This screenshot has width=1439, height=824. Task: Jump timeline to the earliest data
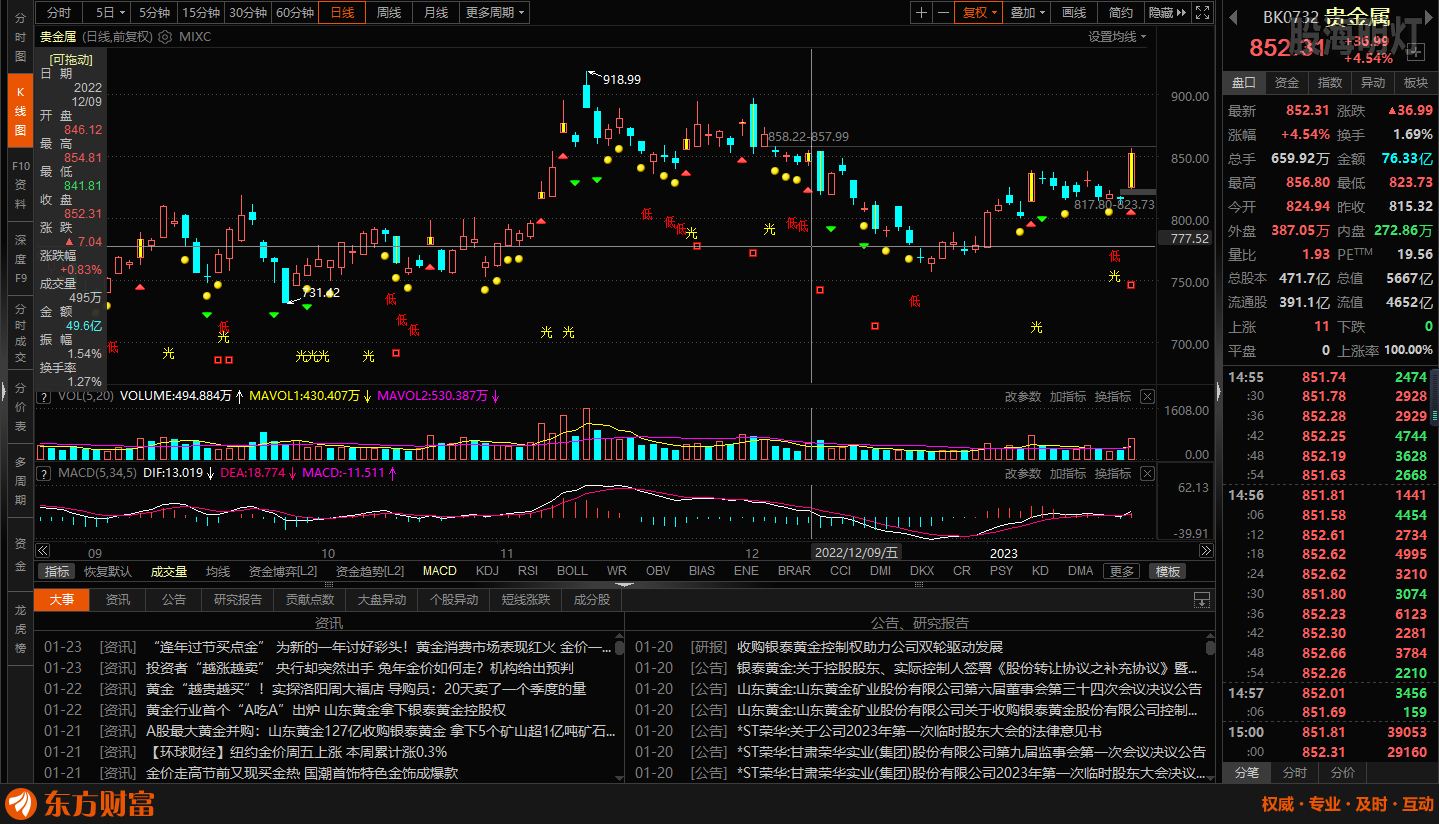42,551
